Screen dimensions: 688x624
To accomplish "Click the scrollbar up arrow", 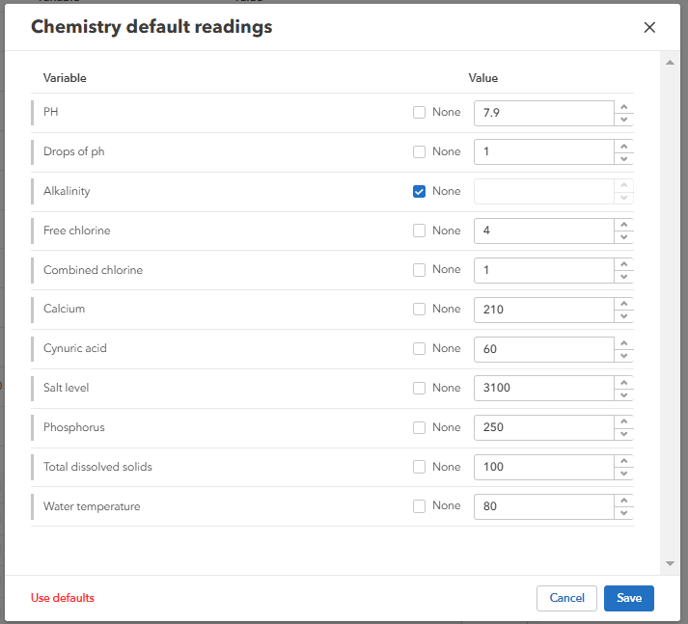I will pos(670,62).
